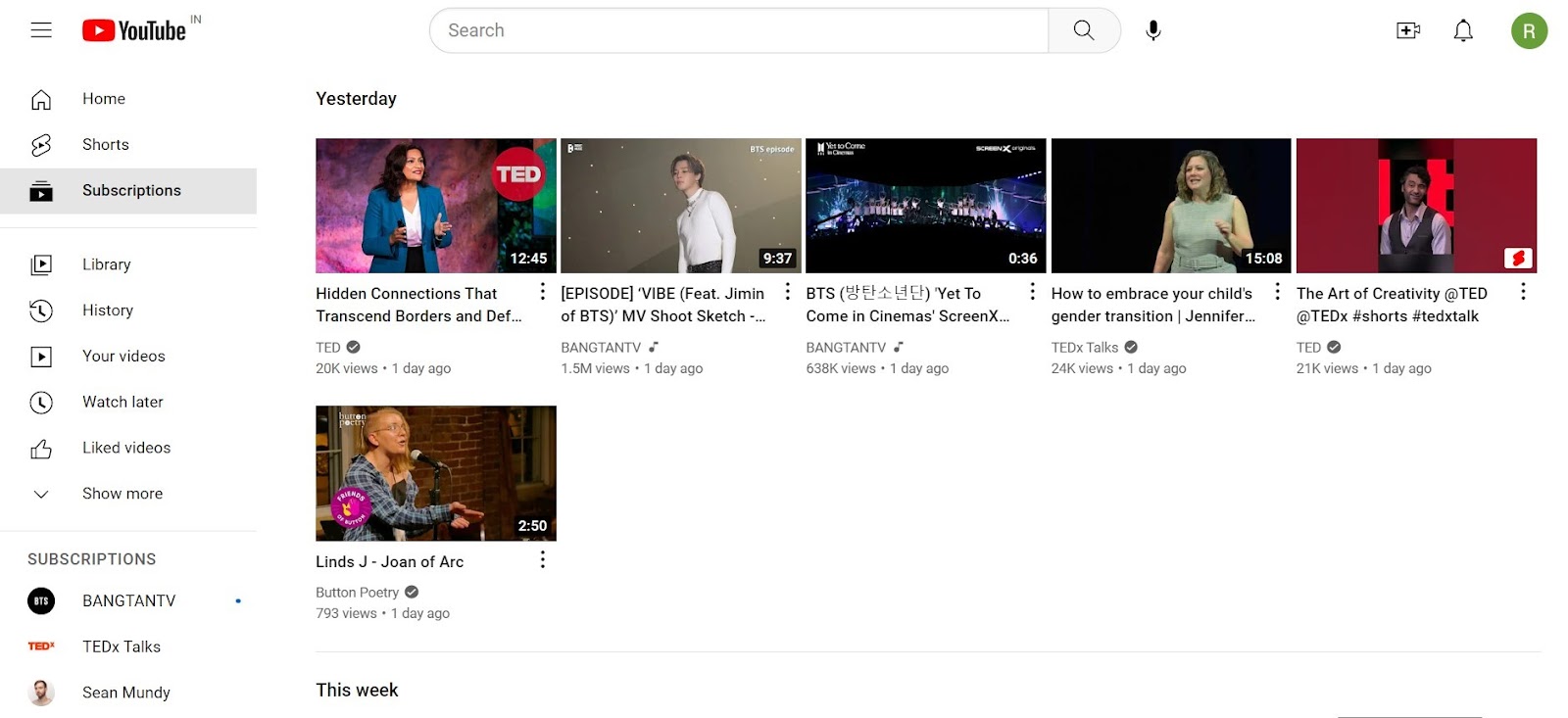Play the 12:45 TED talk thumbnail
The height and width of the screenshot is (718, 1568).
point(436,206)
